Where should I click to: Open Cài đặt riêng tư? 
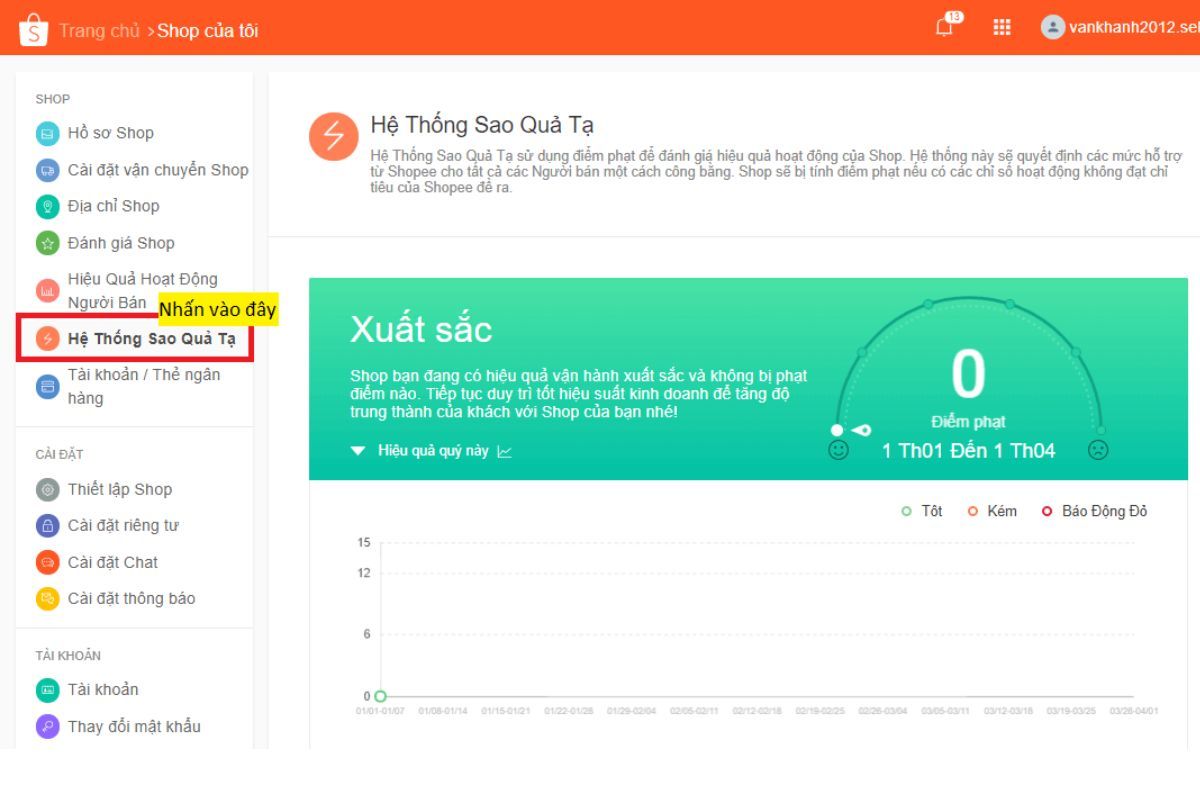coord(123,525)
